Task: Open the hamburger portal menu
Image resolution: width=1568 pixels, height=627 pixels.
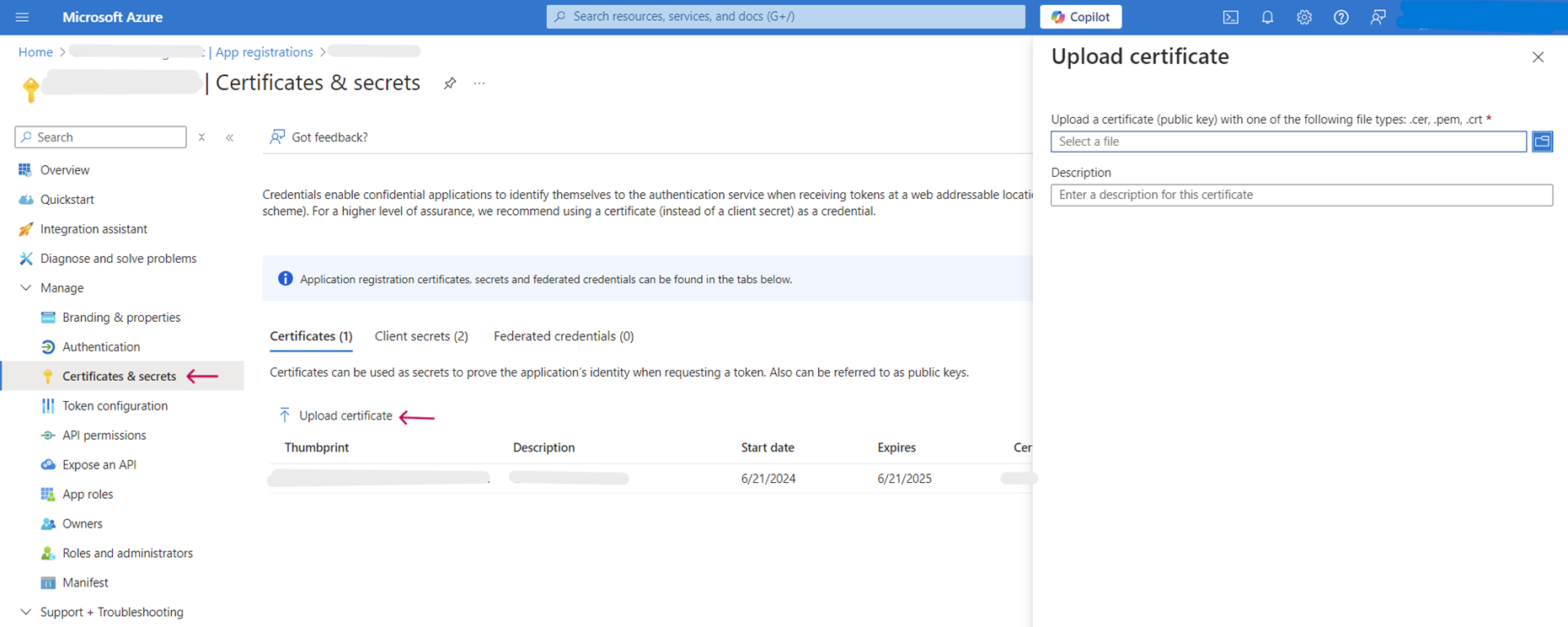Action: [x=23, y=17]
